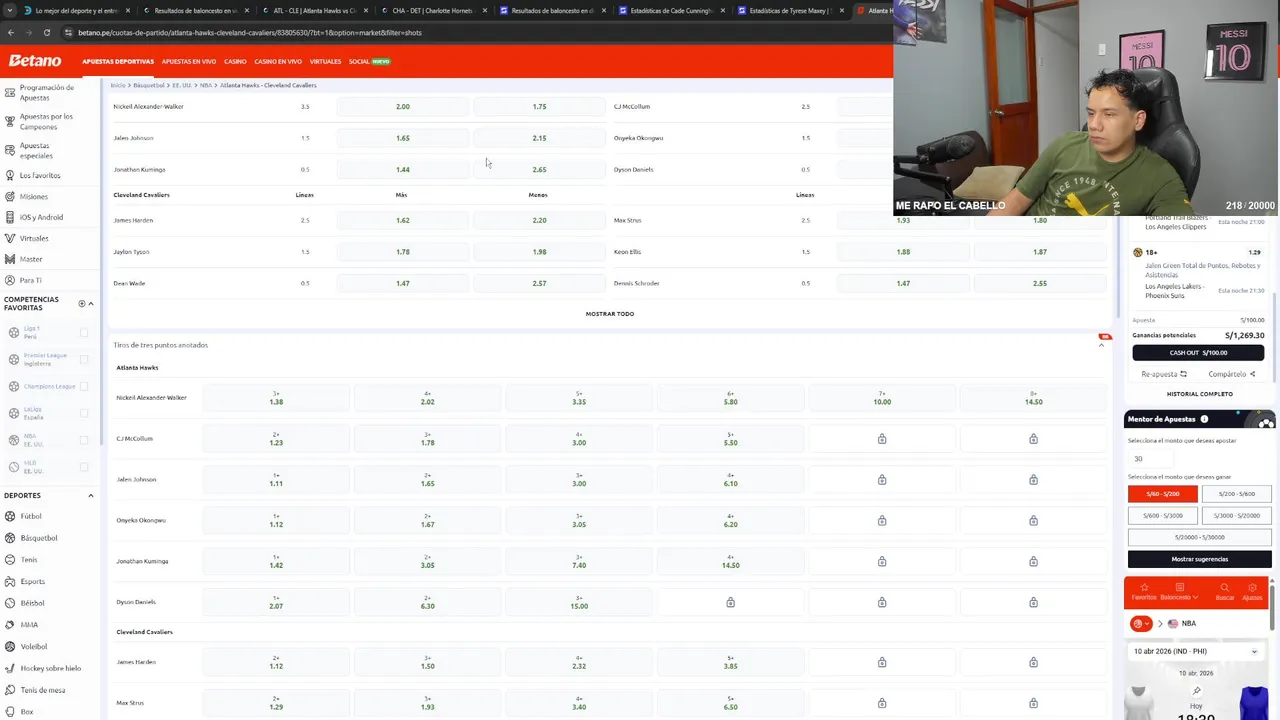Open the red globe region selector
Screen dimensions: 1280x720
(1141, 624)
